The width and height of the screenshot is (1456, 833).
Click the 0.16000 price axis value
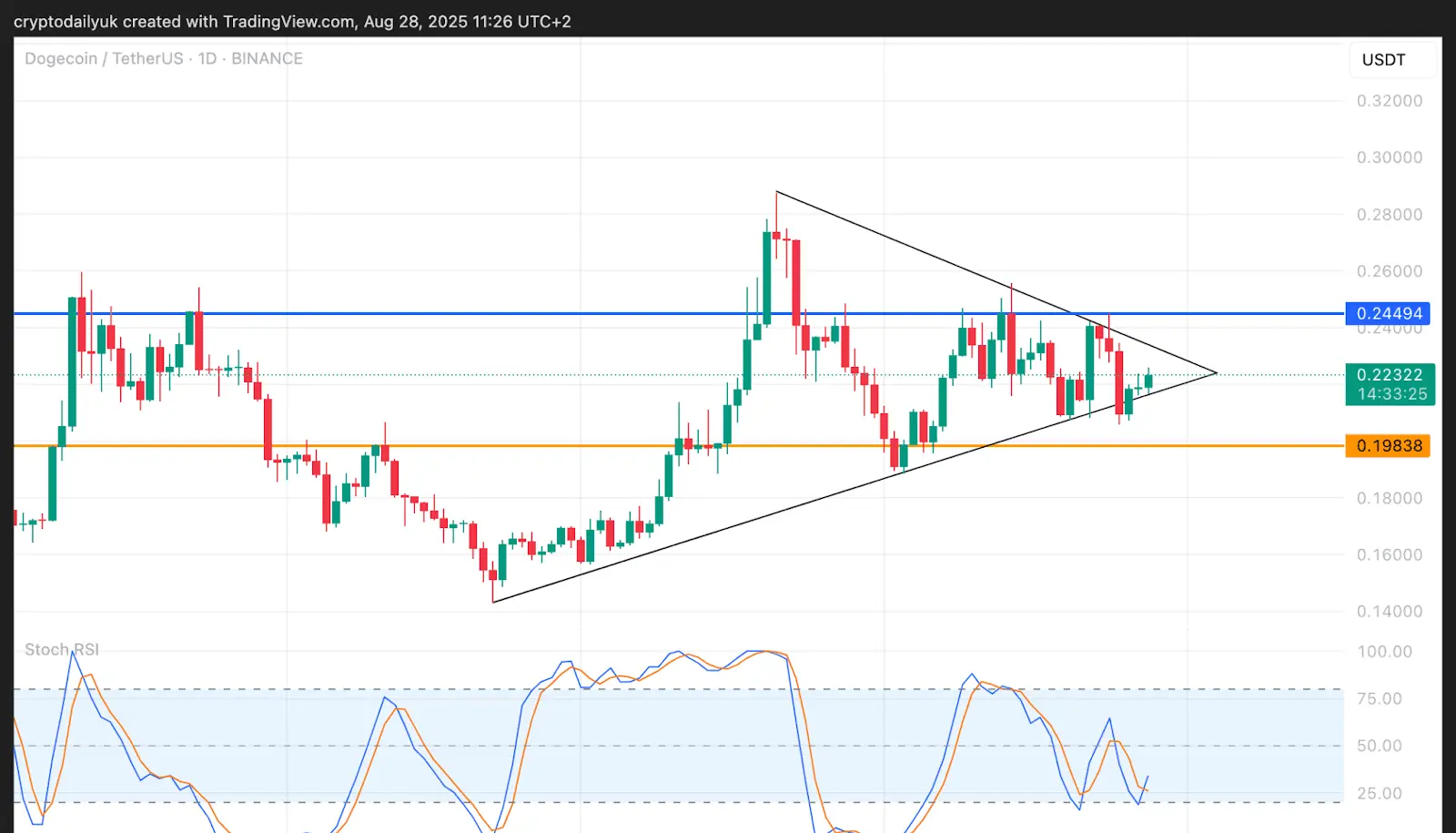pyautogui.click(x=1390, y=554)
